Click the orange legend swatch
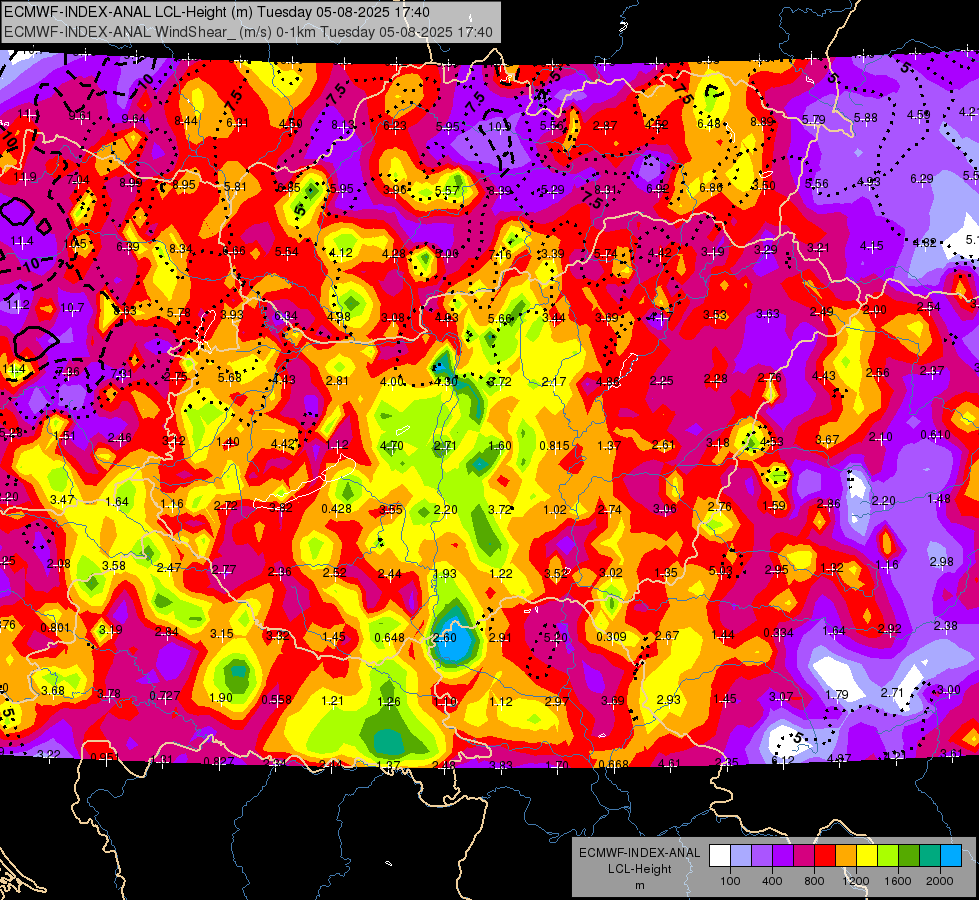Screen dimensions: 979x900 click(x=846, y=856)
